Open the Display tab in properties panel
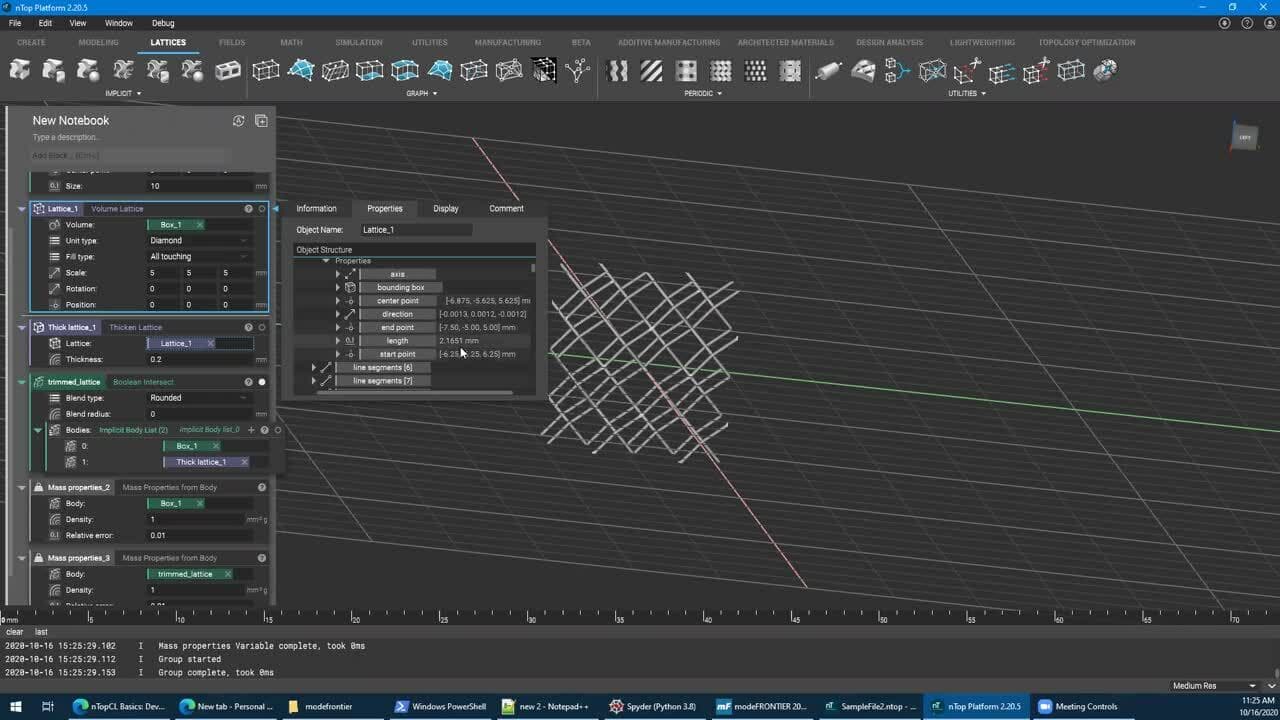 point(446,209)
